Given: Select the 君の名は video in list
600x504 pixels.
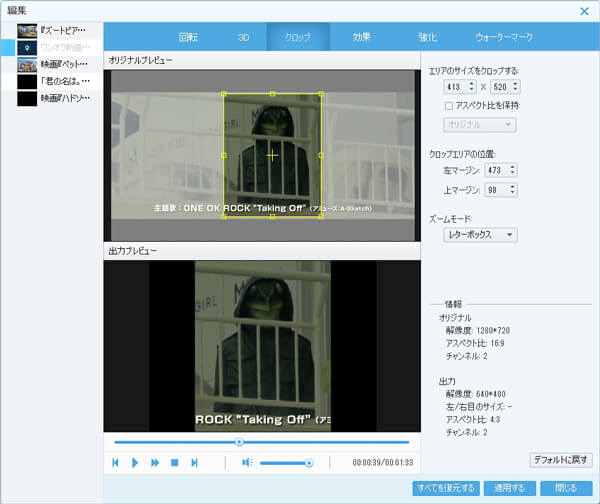Looking at the screenshot, I should click(52, 81).
